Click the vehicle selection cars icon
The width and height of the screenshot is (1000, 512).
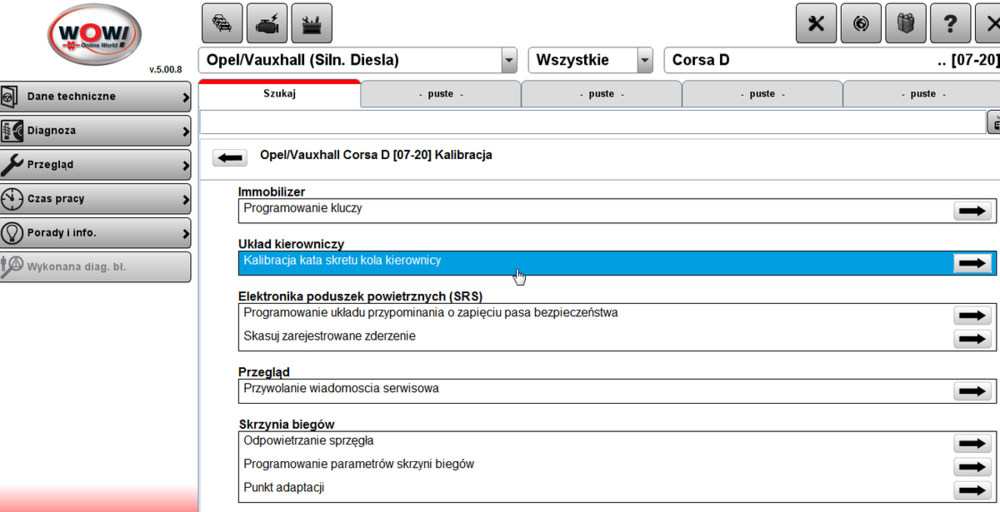click(x=222, y=23)
